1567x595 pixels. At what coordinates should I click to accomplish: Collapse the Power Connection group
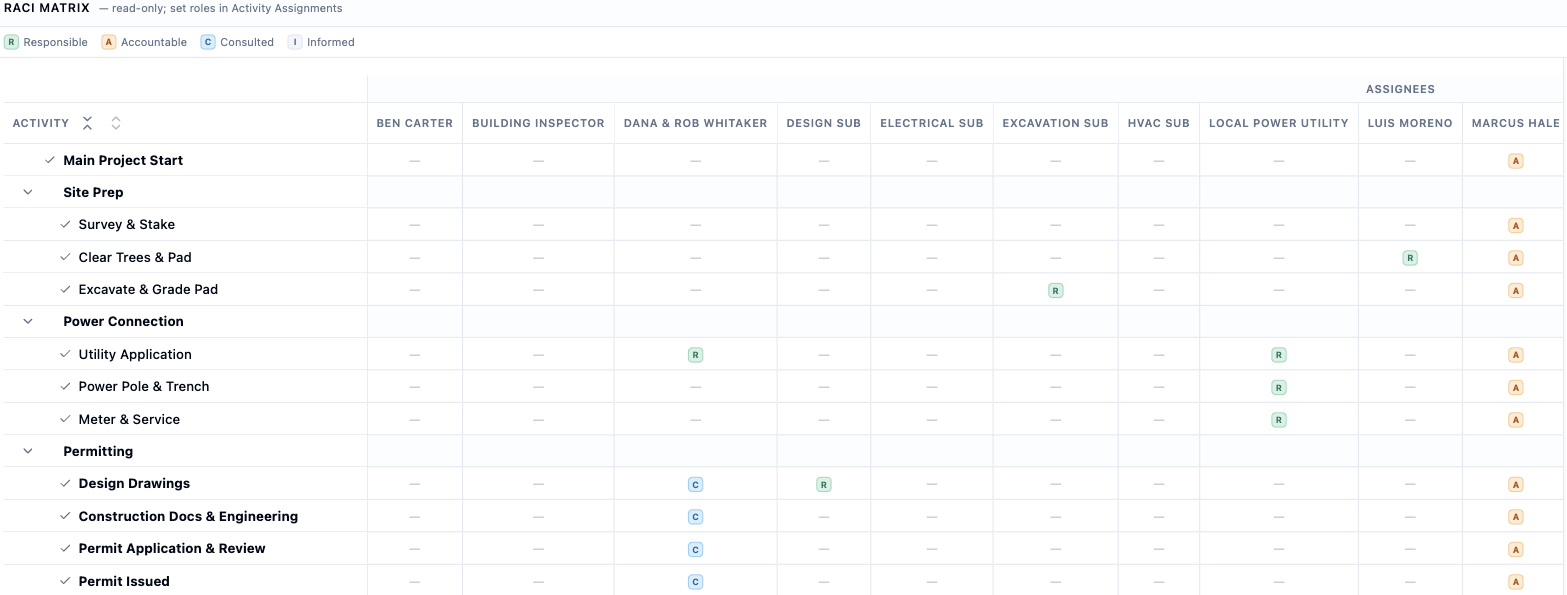tap(28, 321)
